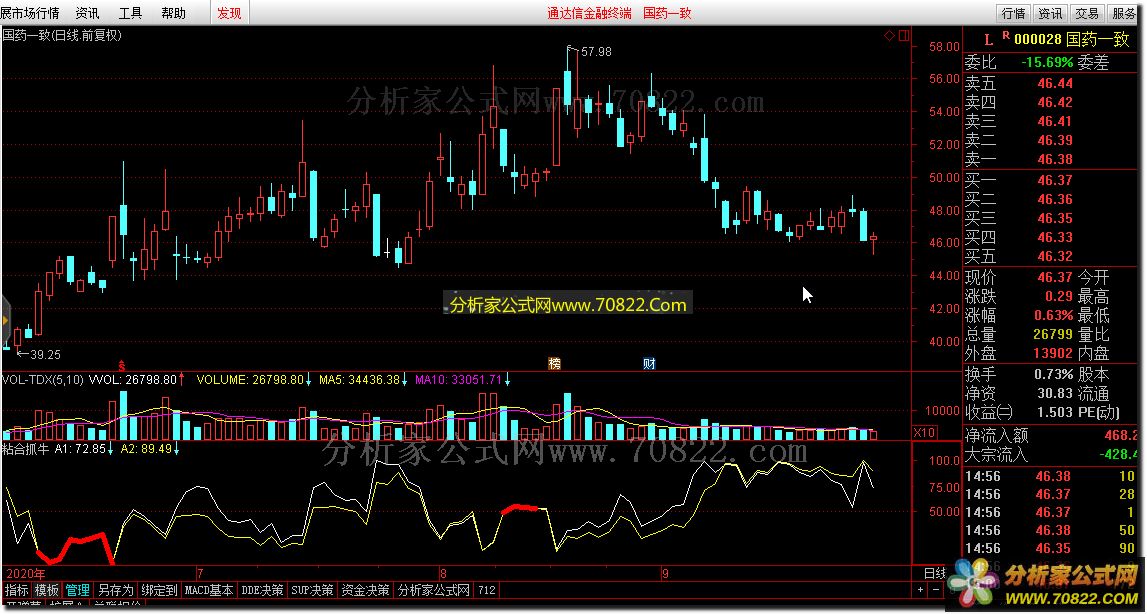Viewport: 1147px width, 614px height.
Task: Switch to SUP决策 template
Action: (x=312, y=590)
